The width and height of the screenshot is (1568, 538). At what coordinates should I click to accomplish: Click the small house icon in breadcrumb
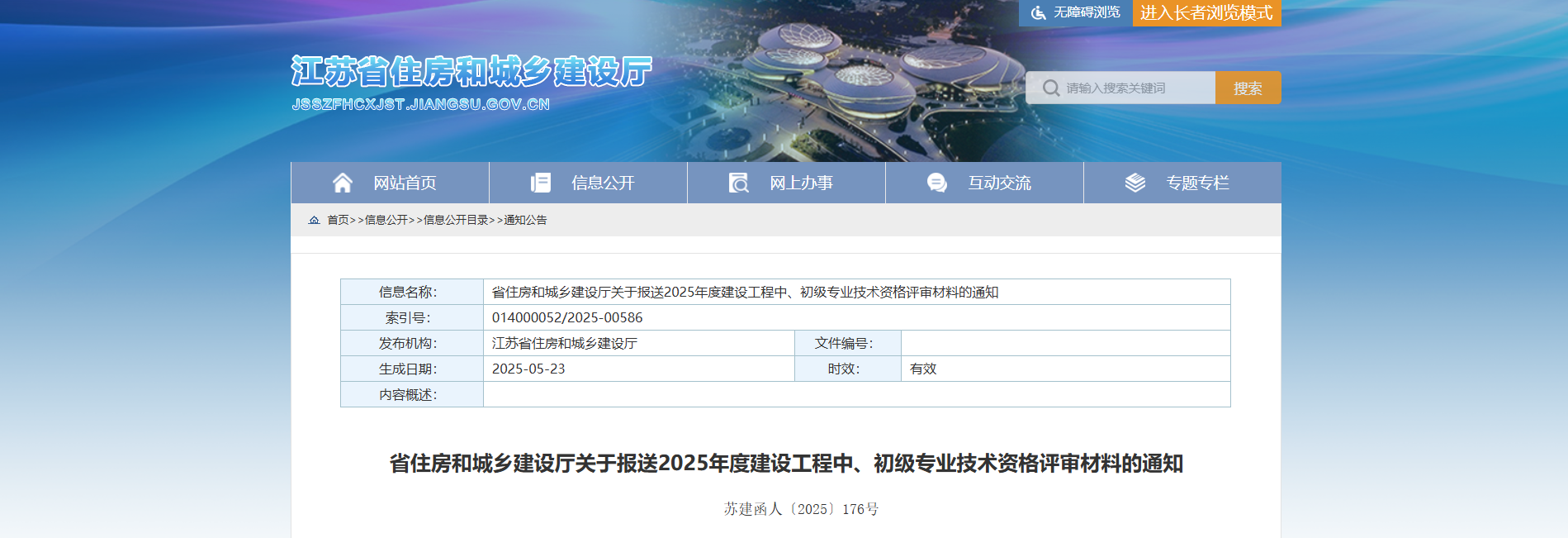(314, 220)
